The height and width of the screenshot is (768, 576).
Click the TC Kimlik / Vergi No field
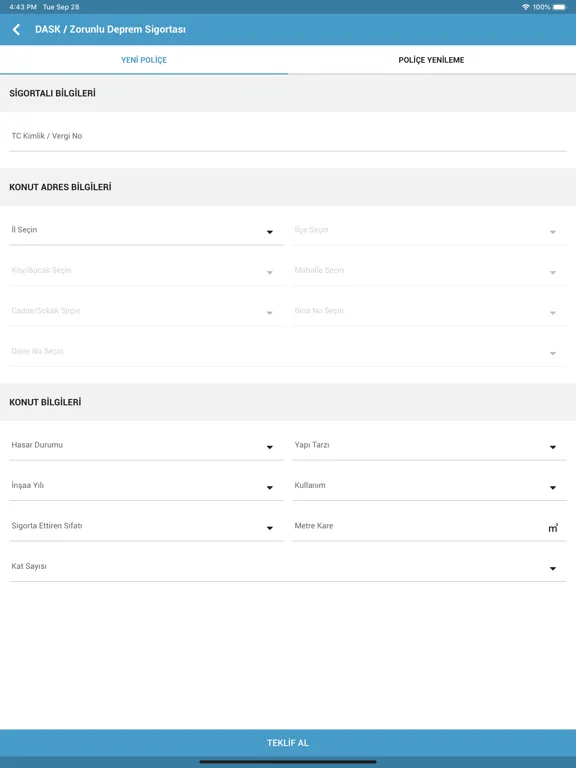click(288, 136)
